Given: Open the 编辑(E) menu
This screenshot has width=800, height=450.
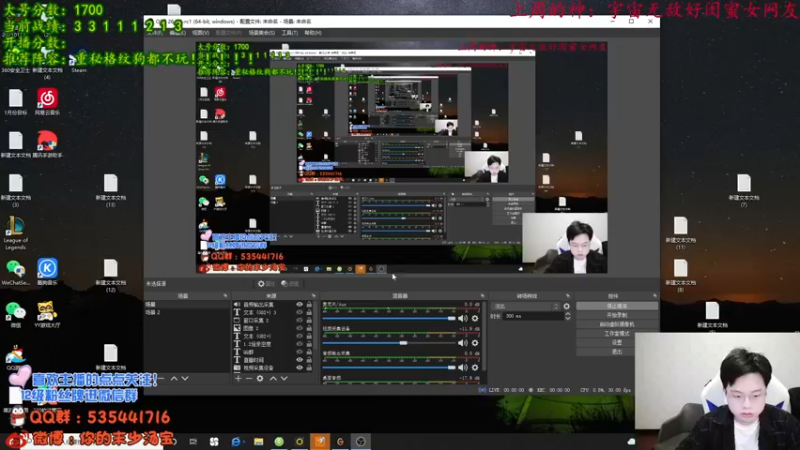Looking at the screenshot, I should coord(178,33).
